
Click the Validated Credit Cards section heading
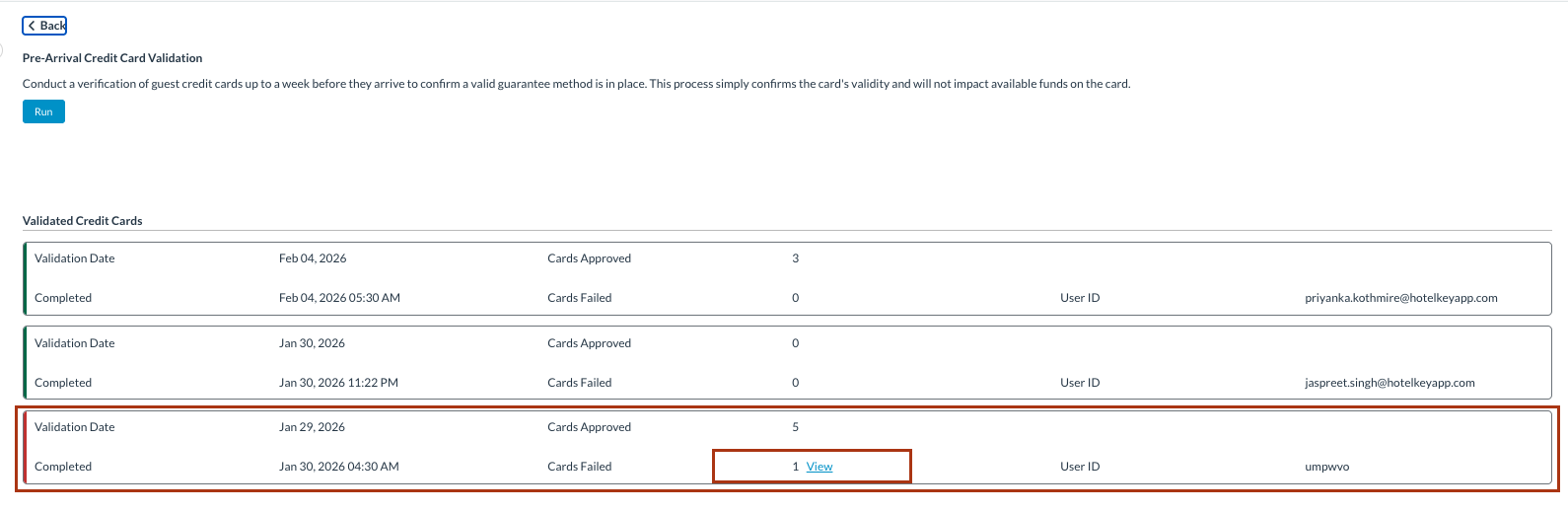coord(83,221)
